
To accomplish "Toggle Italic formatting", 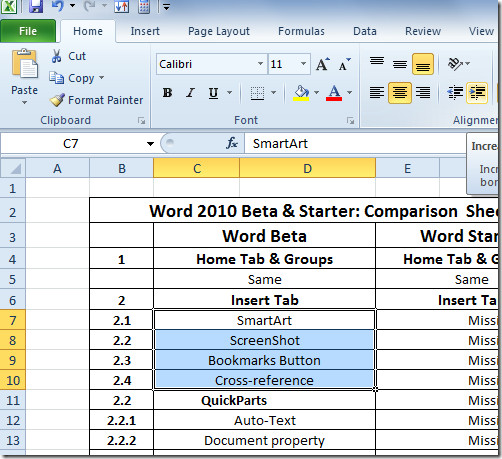I will click(x=190, y=93).
